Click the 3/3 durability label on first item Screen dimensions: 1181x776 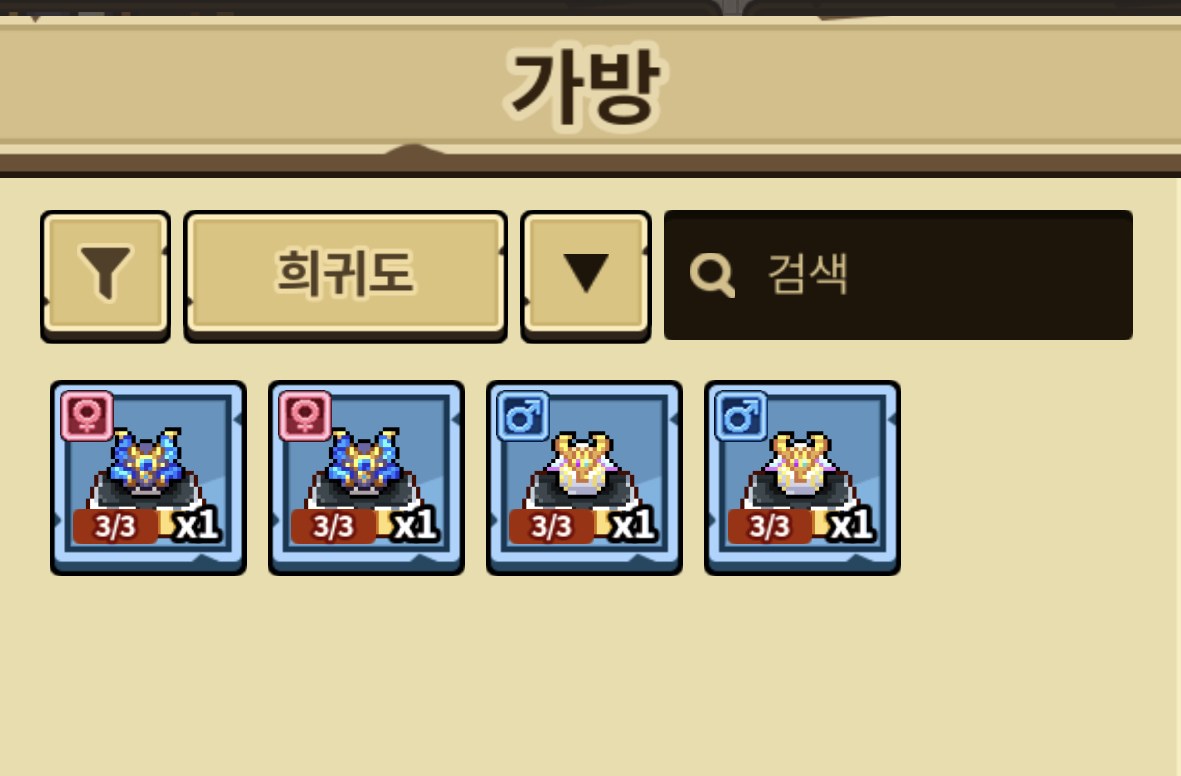pos(115,526)
